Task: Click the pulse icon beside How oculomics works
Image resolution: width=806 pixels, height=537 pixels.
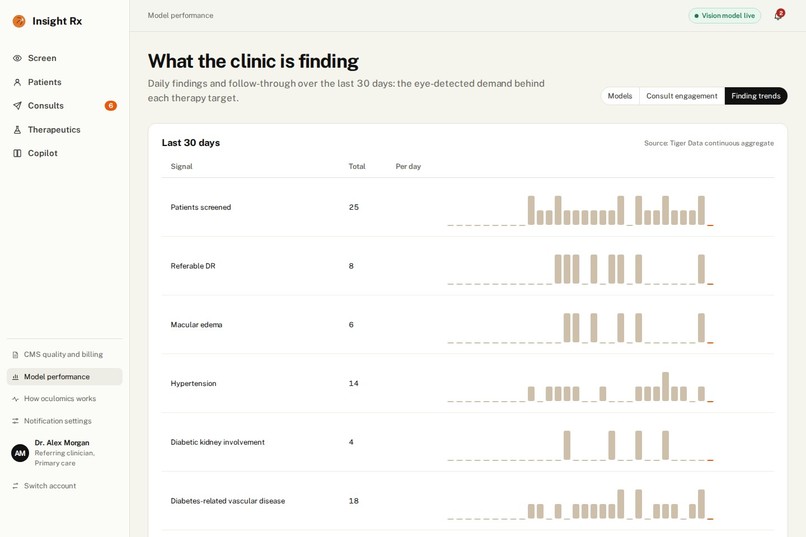Action: pos(15,399)
